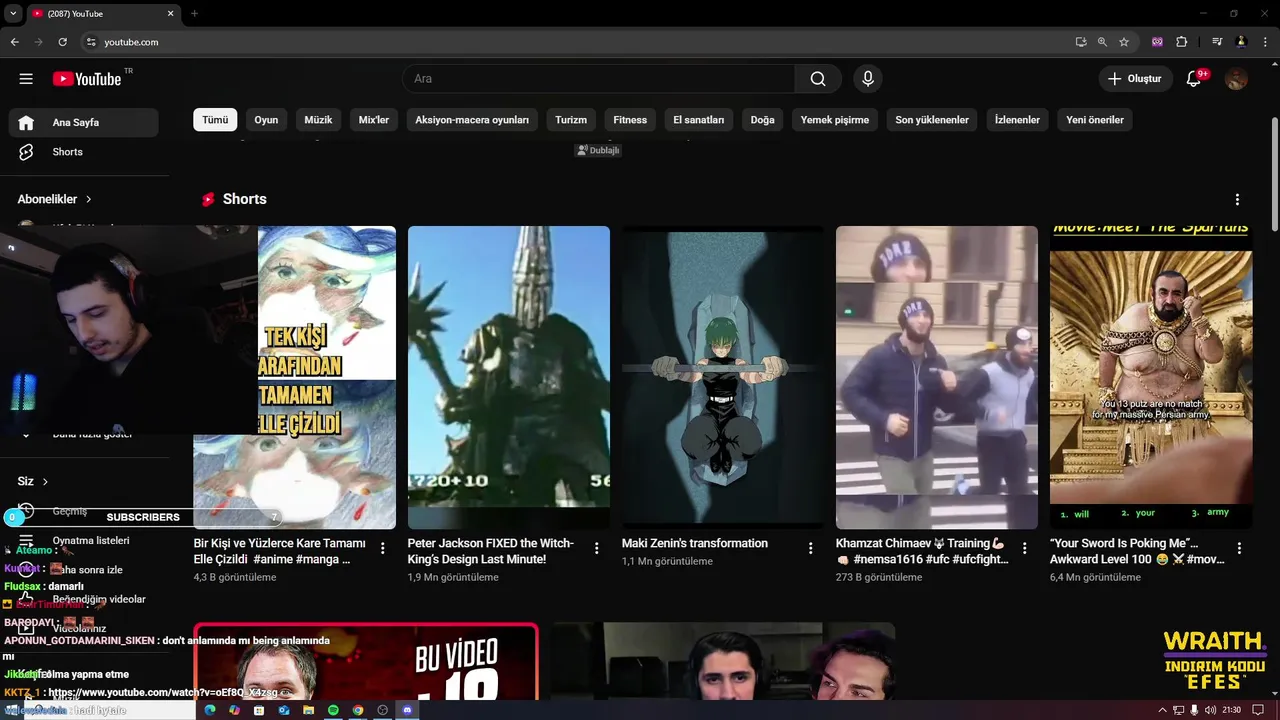
Task: Click the search magnifier button
Action: (818, 79)
